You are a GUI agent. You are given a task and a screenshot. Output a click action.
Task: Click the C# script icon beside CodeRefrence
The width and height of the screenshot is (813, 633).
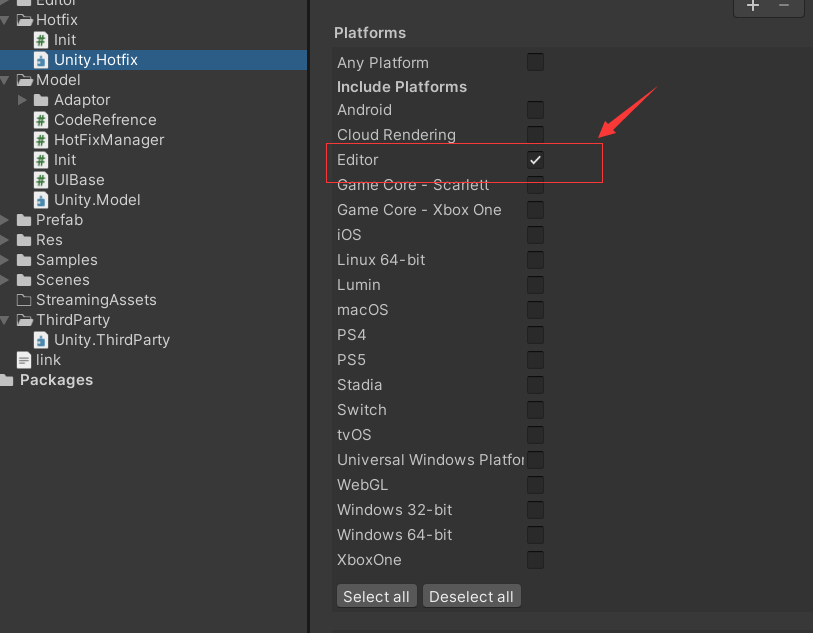(x=42, y=120)
